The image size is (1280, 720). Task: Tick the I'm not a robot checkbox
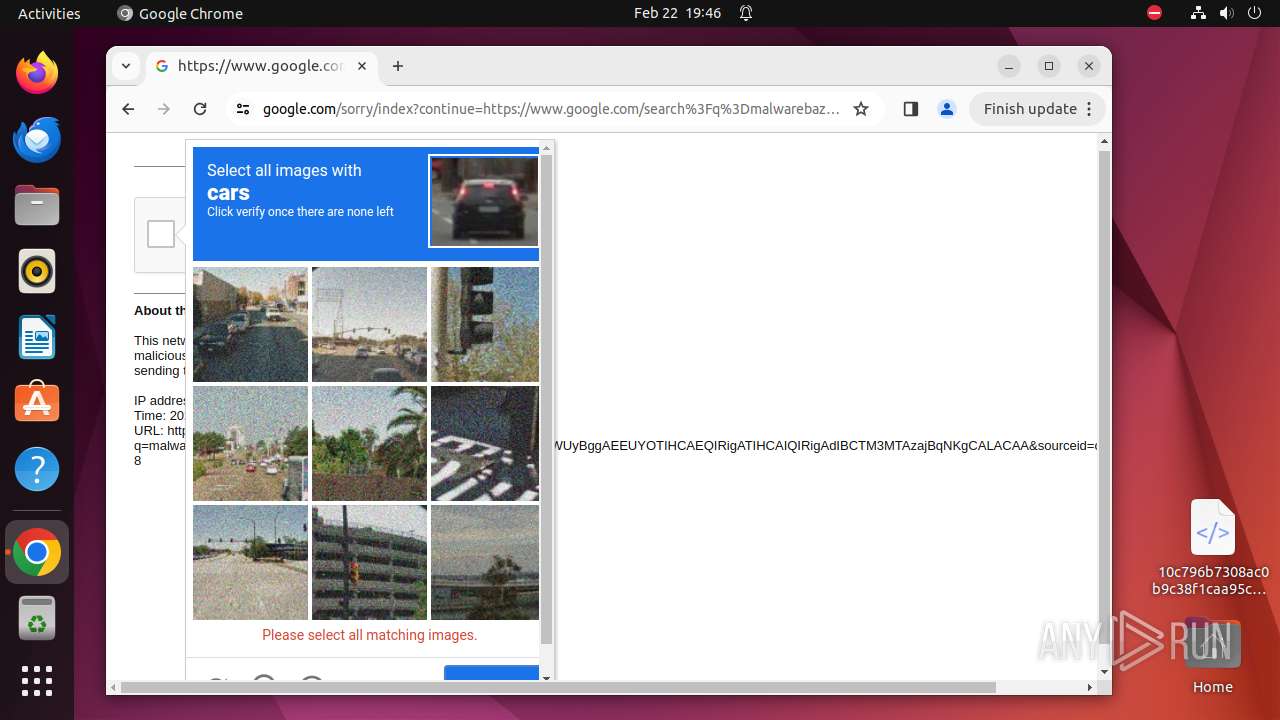click(x=161, y=234)
